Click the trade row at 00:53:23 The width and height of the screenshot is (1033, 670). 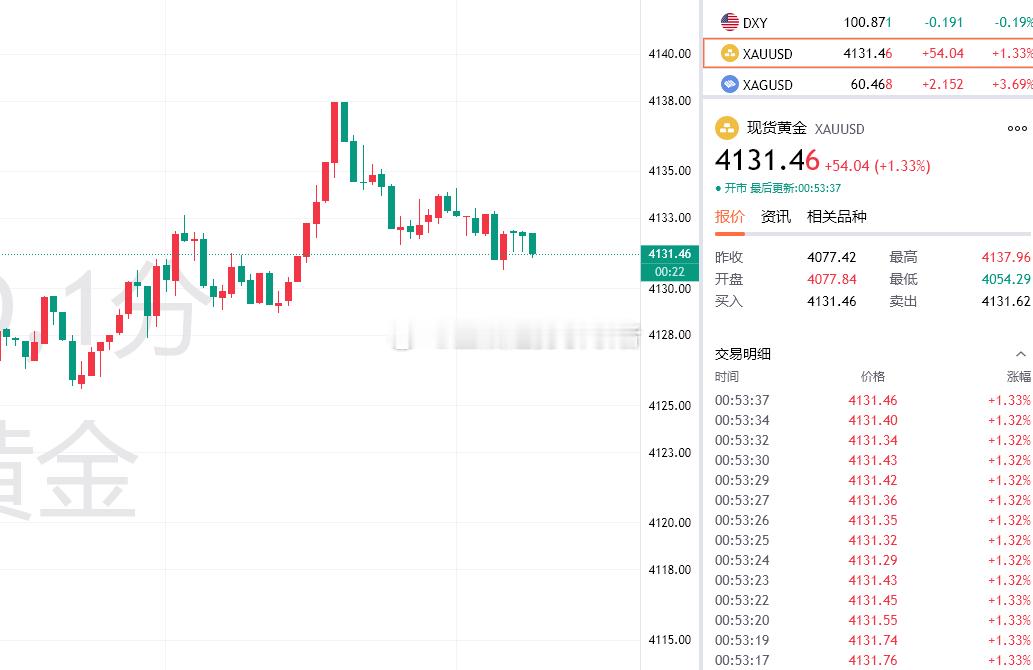coord(873,580)
